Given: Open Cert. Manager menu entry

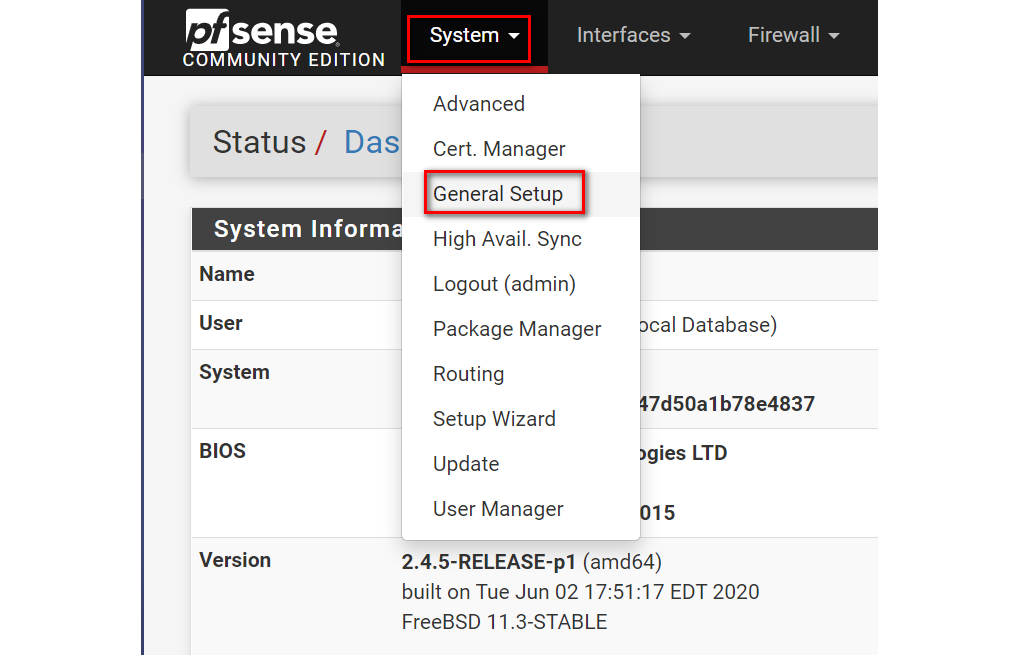Looking at the screenshot, I should point(499,149).
